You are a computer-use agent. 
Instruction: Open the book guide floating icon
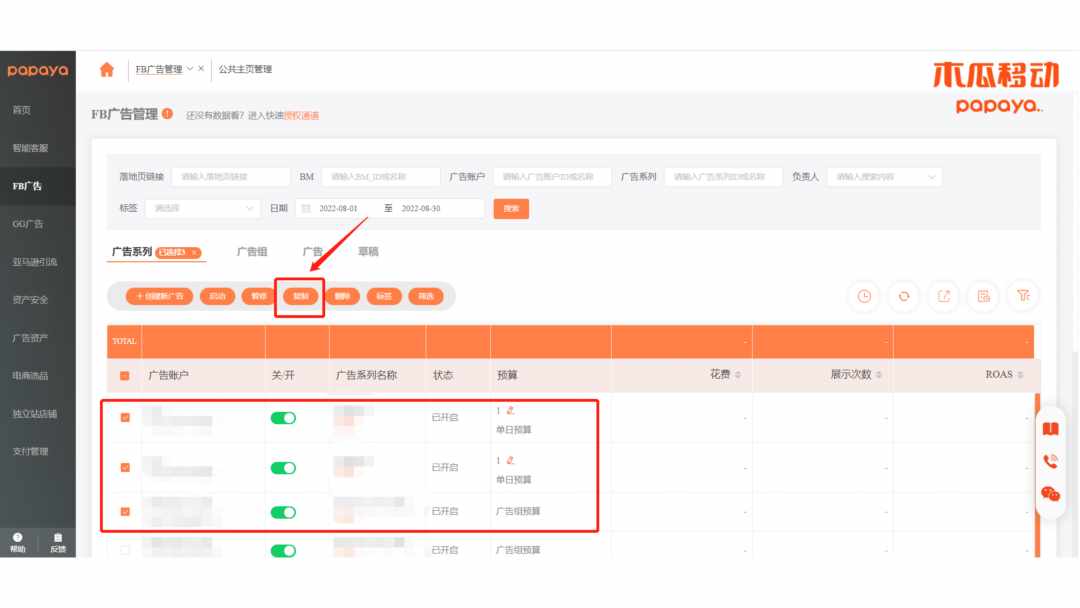[1050, 429]
